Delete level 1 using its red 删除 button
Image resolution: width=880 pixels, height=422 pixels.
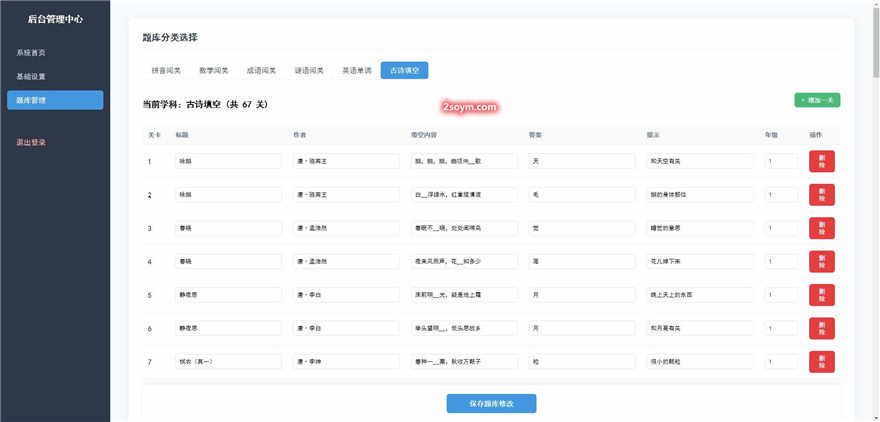821,161
